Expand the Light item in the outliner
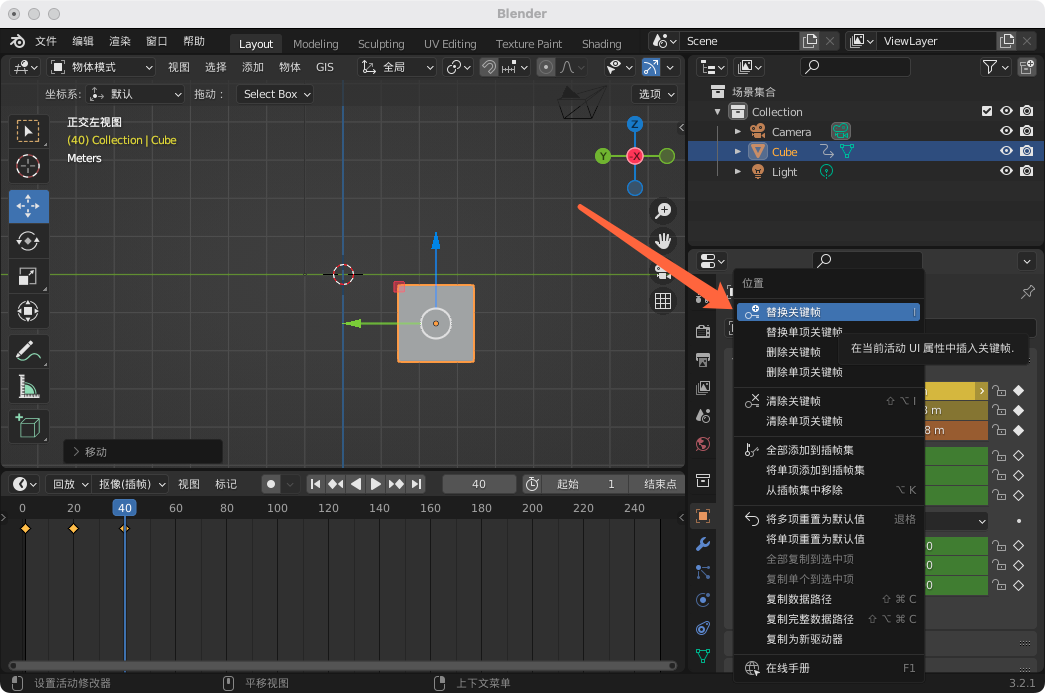Image resolution: width=1045 pixels, height=693 pixels. point(738,172)
